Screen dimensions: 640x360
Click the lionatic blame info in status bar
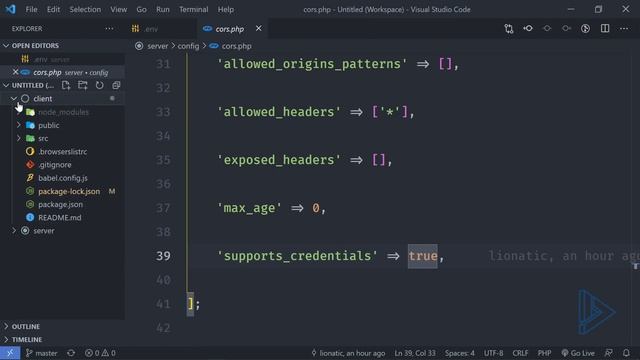point(348,353)
